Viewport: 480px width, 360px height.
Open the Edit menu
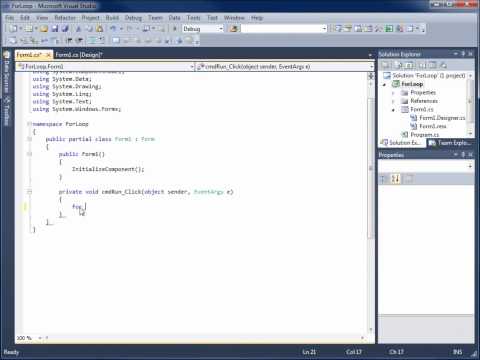25,18
